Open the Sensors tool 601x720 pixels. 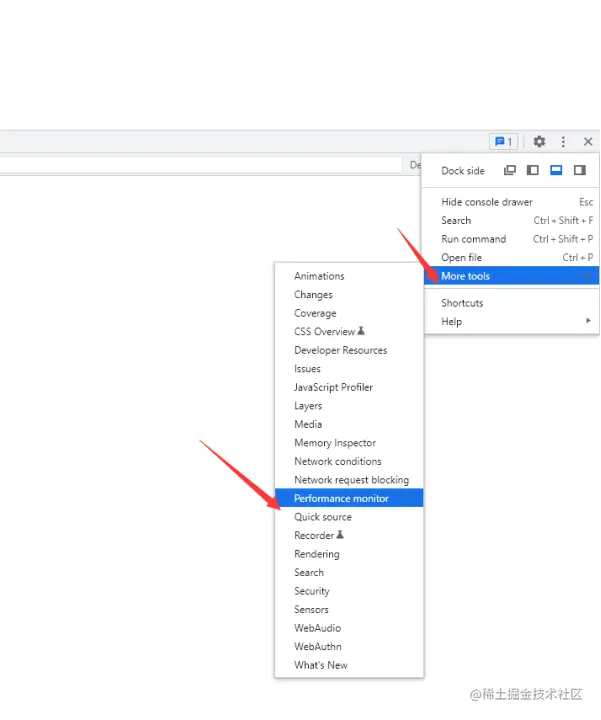tap(349, 609)
